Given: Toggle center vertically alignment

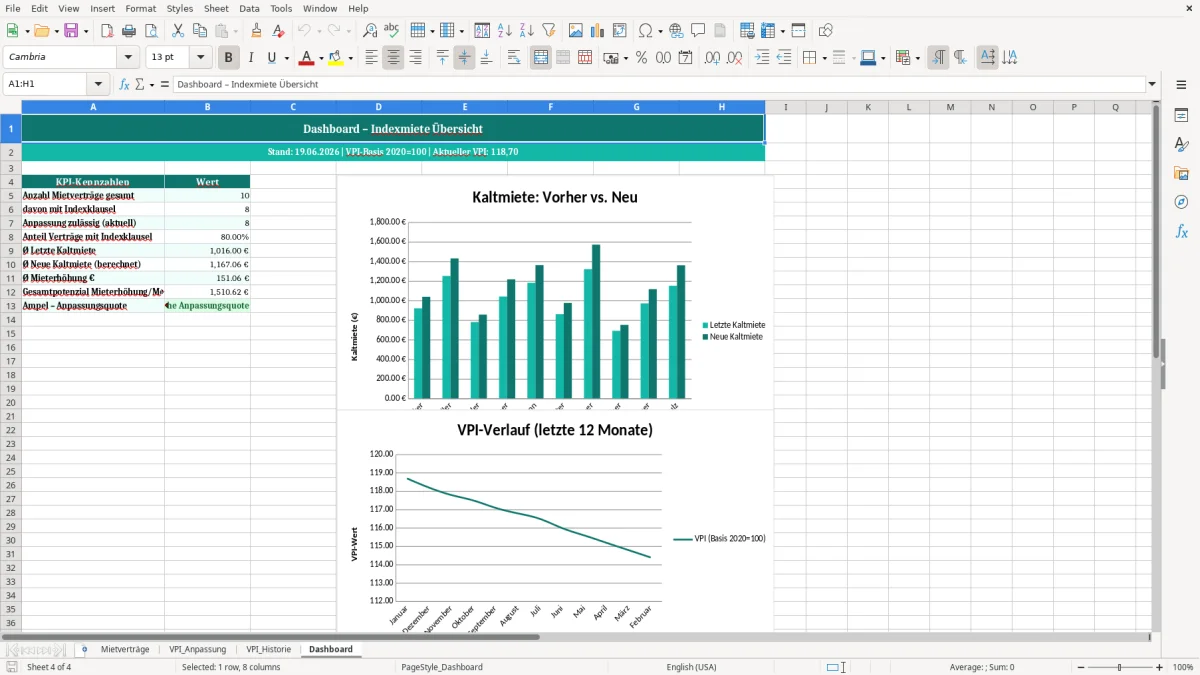Looking at the screenshot, I should [464, 58].
